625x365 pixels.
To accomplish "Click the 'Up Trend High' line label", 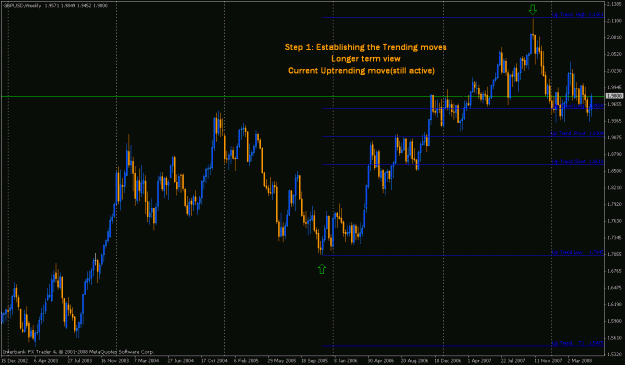I will coord(577,15).
